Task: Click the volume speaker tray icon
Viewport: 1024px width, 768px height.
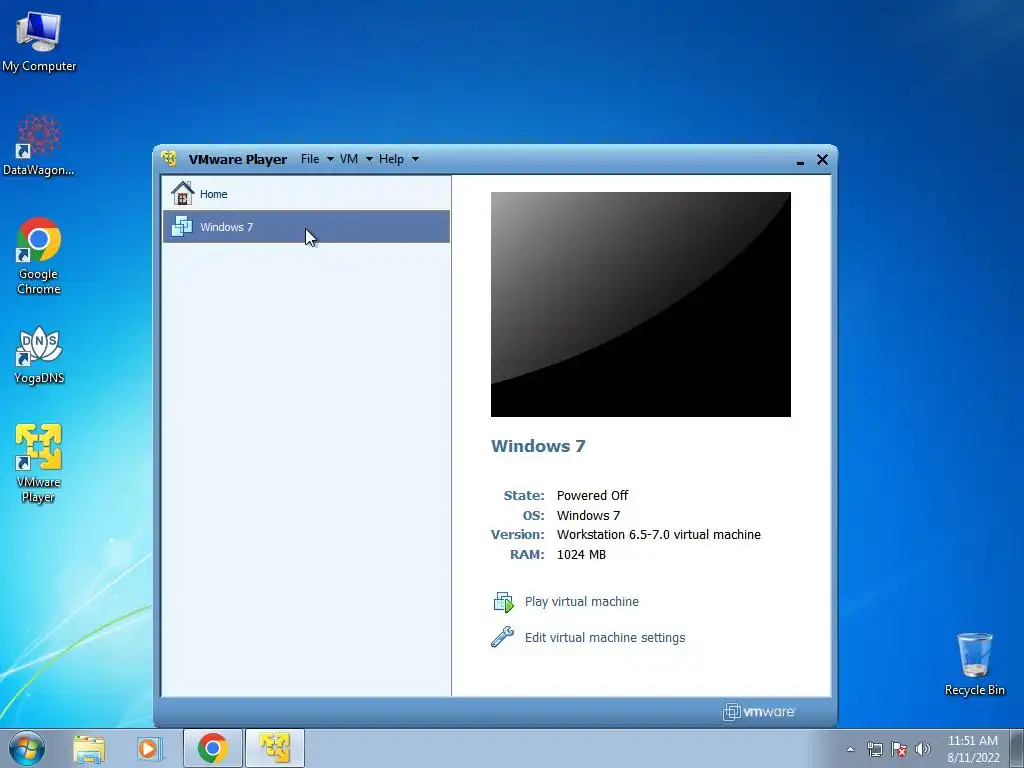Action: click(x=923, y=749)
